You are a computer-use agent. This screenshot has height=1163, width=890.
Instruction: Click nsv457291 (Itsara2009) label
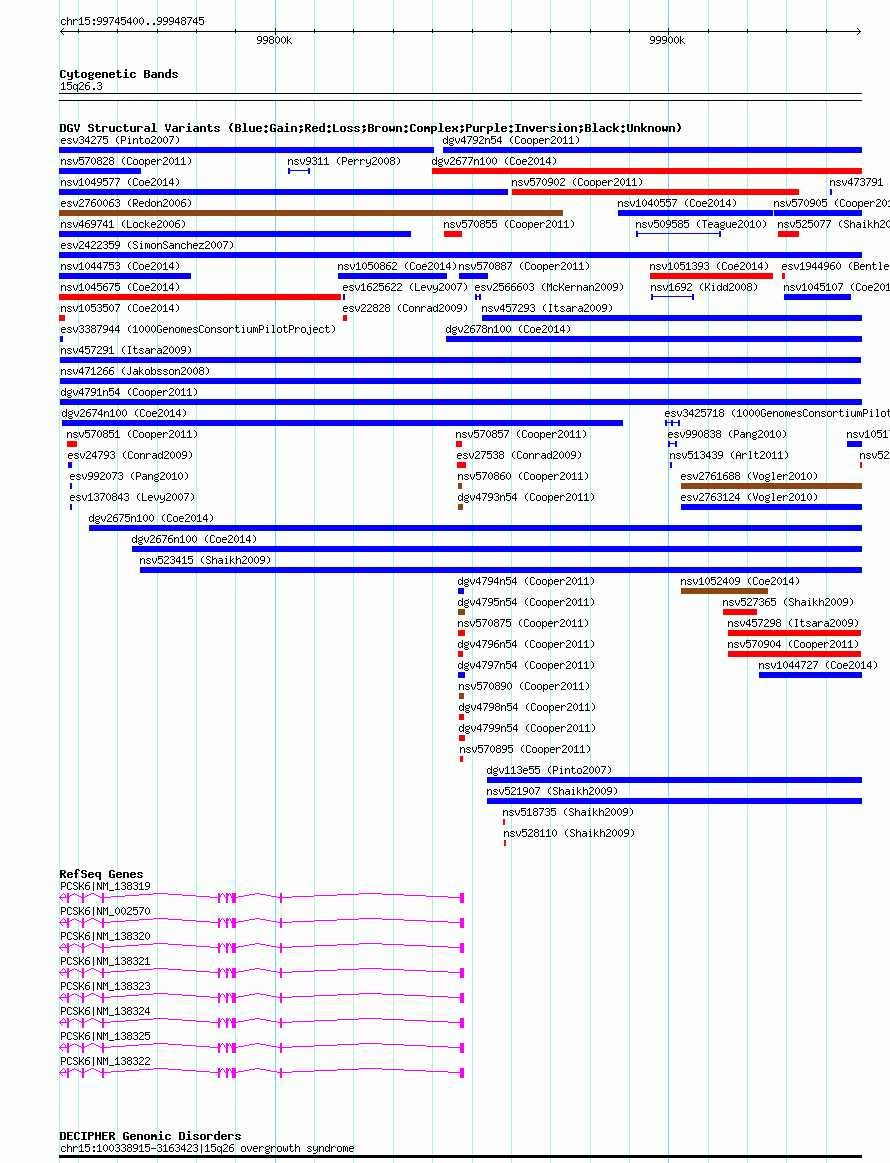coord(126,350)
